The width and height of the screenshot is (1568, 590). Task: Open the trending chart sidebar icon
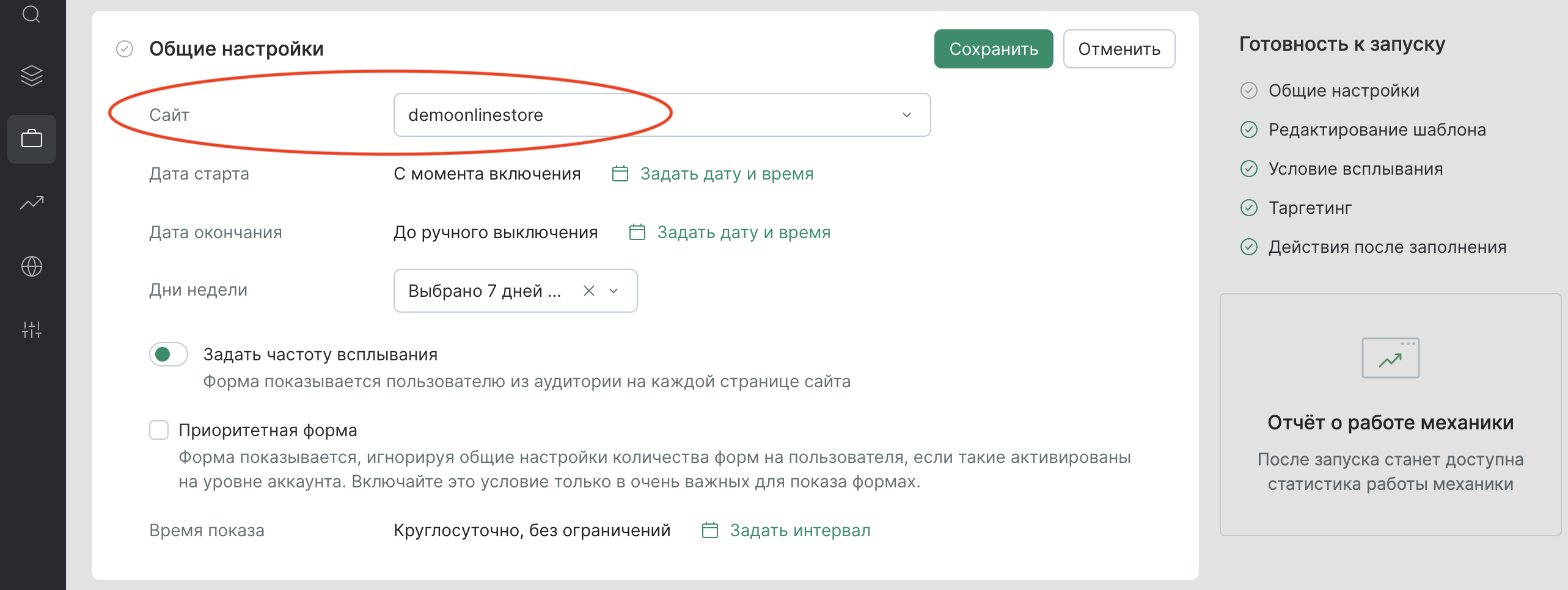coord(32,202)
